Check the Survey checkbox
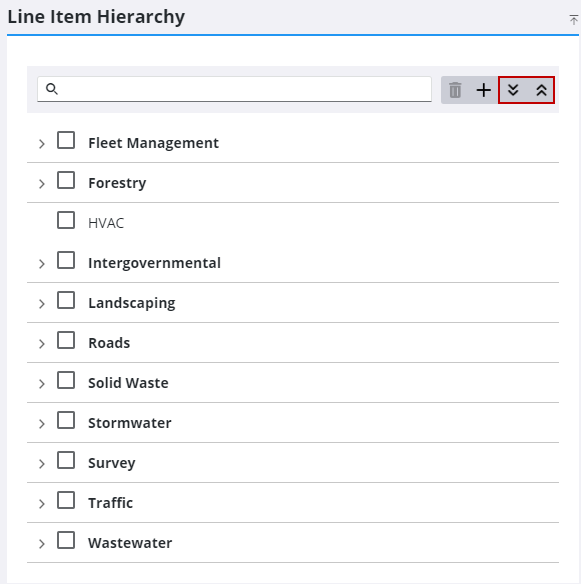The image size is (581, 584). 66,460
